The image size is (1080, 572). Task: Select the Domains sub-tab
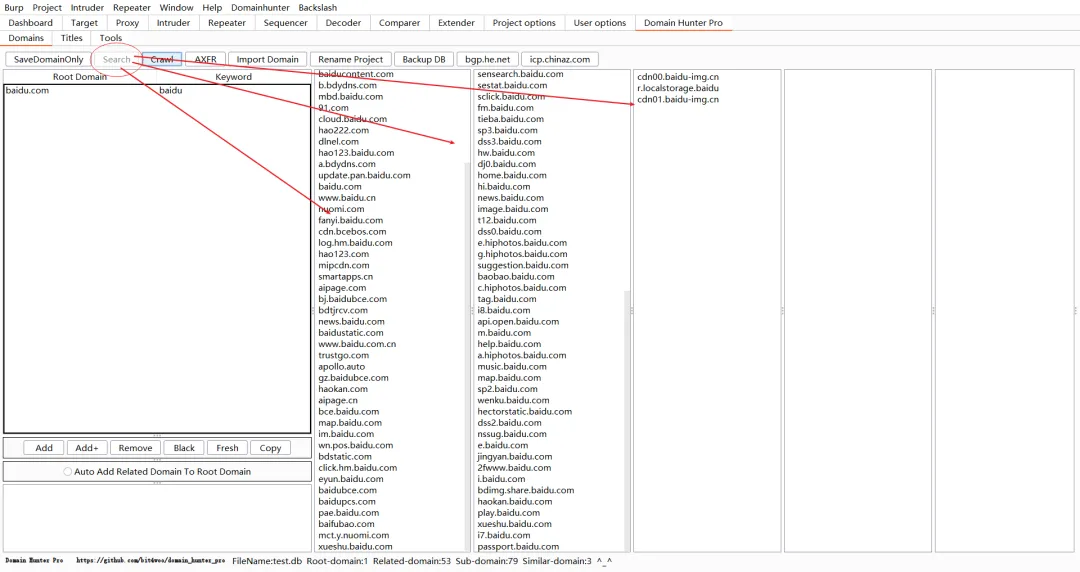(26, 38)
